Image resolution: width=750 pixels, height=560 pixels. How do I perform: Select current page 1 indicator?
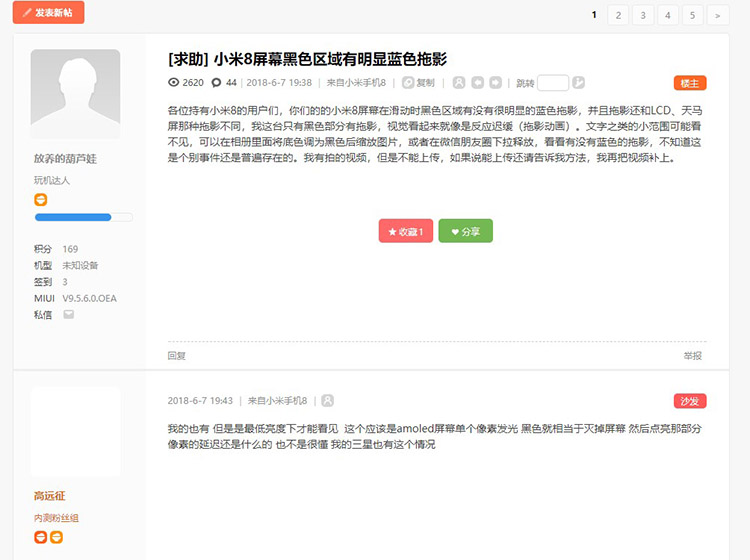coord(594,15)
